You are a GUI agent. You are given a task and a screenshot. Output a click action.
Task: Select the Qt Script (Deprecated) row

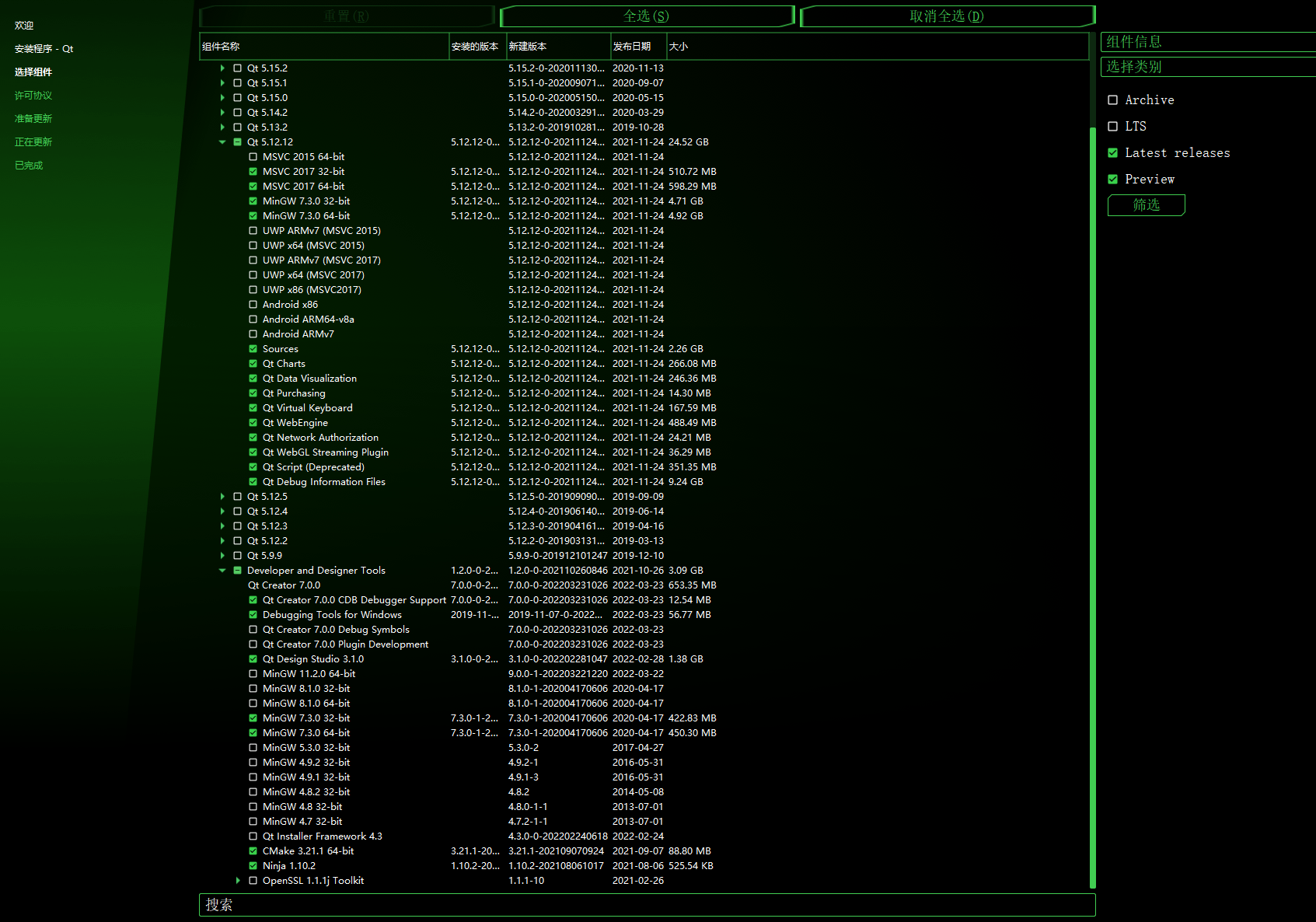pos(644,467)
